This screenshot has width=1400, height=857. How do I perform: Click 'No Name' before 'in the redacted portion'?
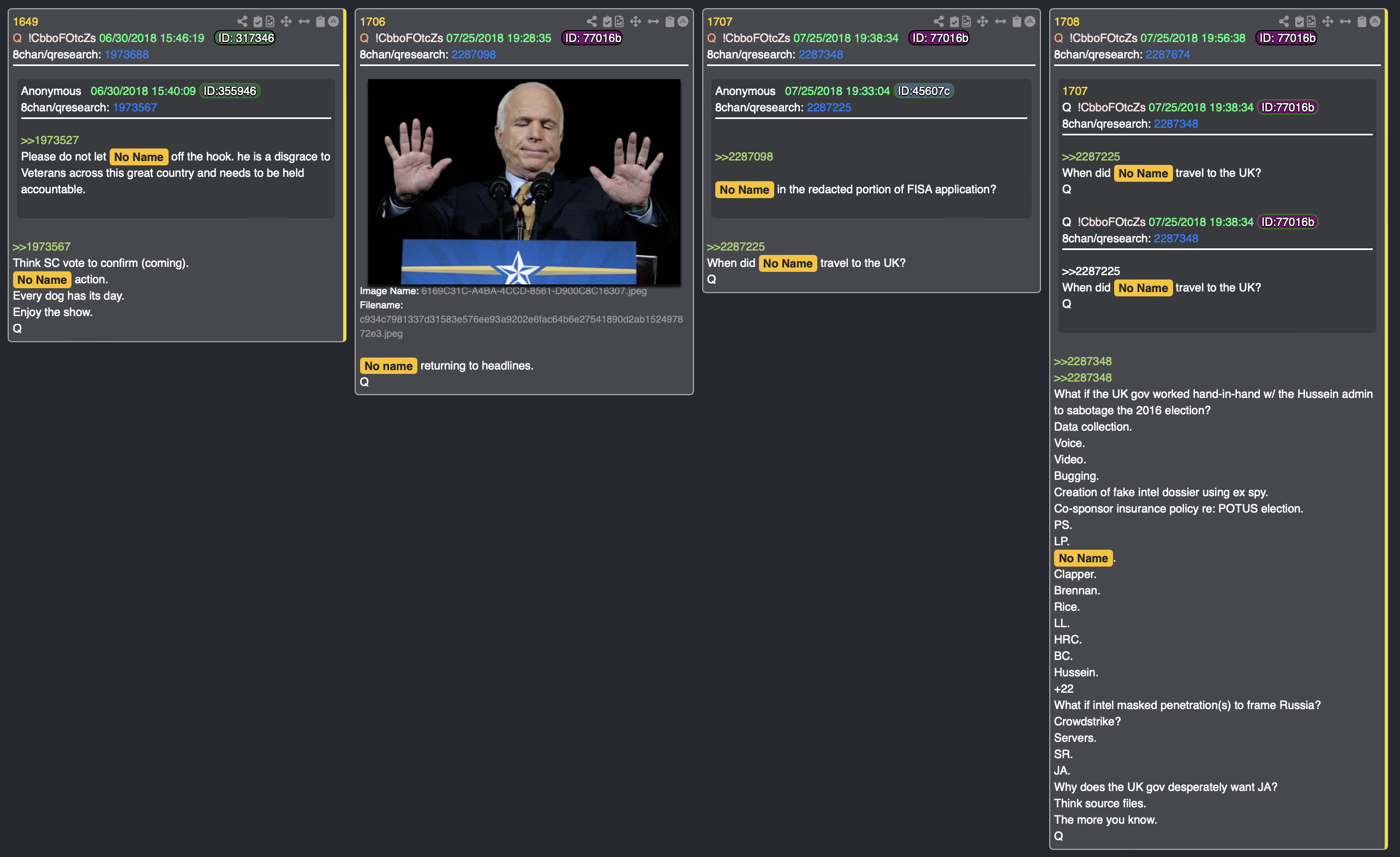coord(744,190)
